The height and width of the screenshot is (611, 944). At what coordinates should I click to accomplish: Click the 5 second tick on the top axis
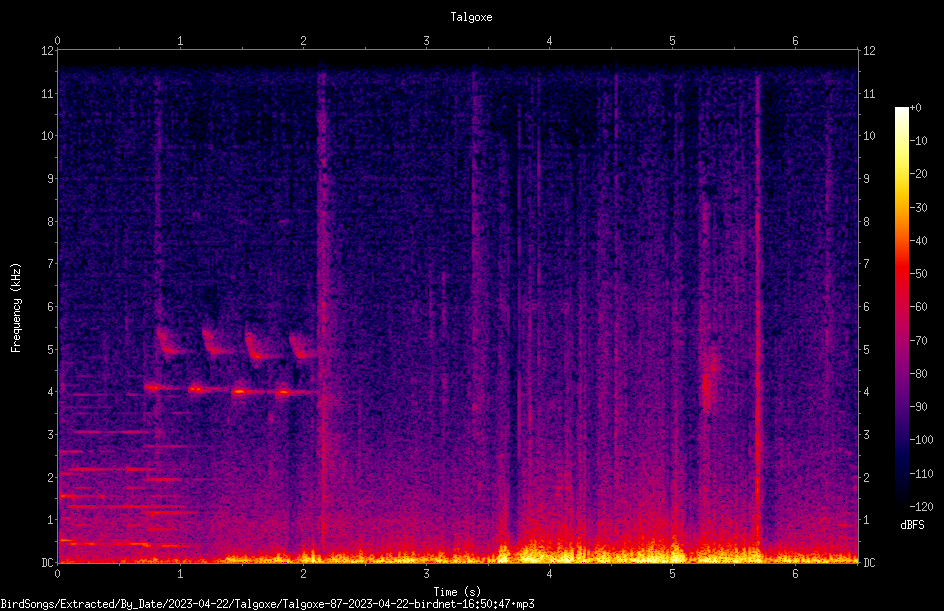(x=672, y=41)
